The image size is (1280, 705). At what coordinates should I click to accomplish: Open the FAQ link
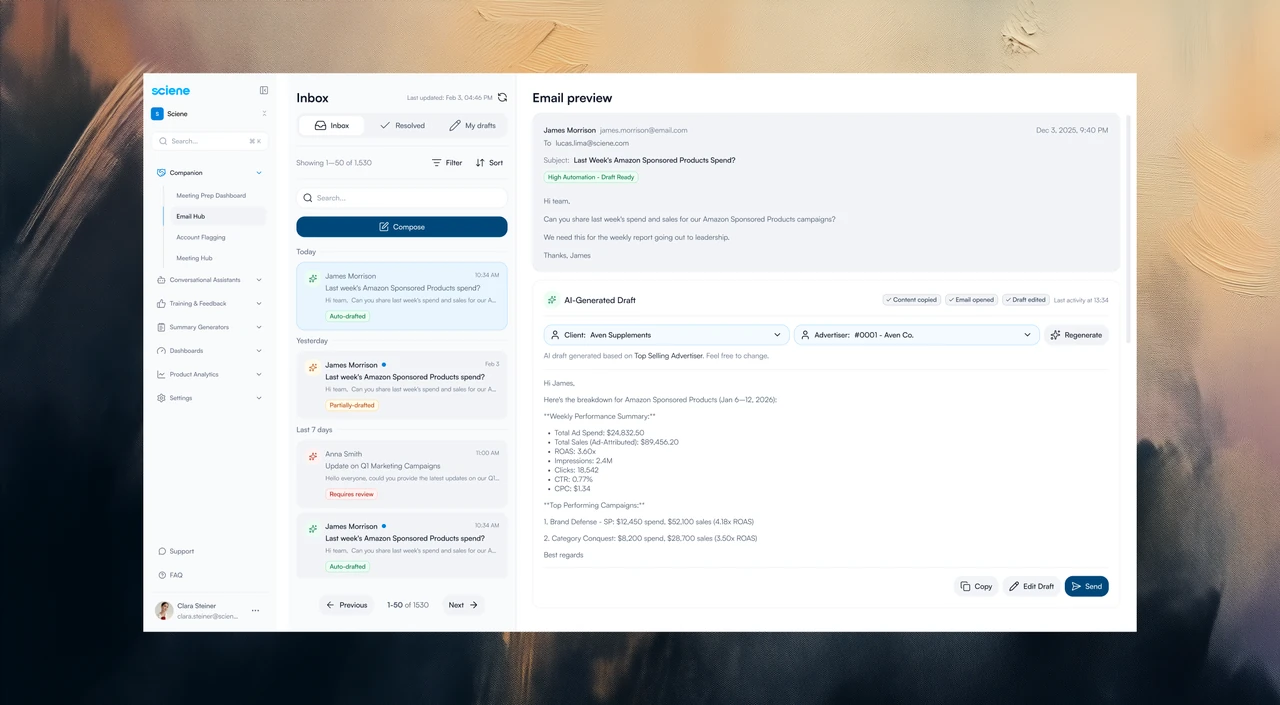click(170, 575)
